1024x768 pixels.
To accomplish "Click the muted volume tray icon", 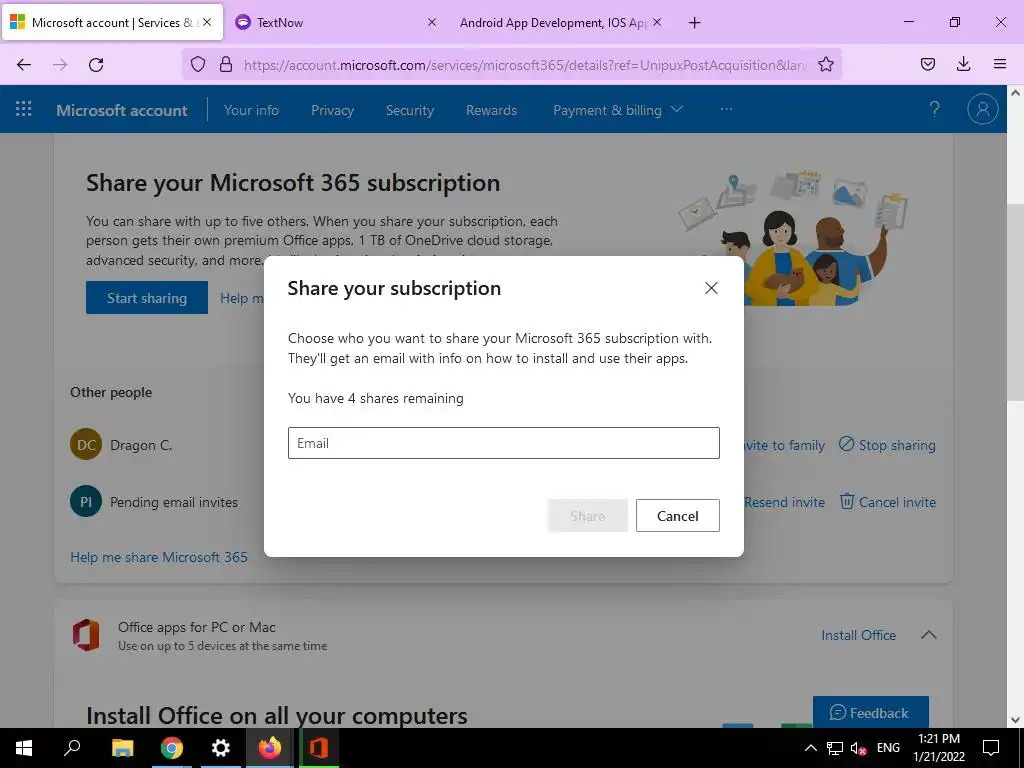I will point(858,748).
